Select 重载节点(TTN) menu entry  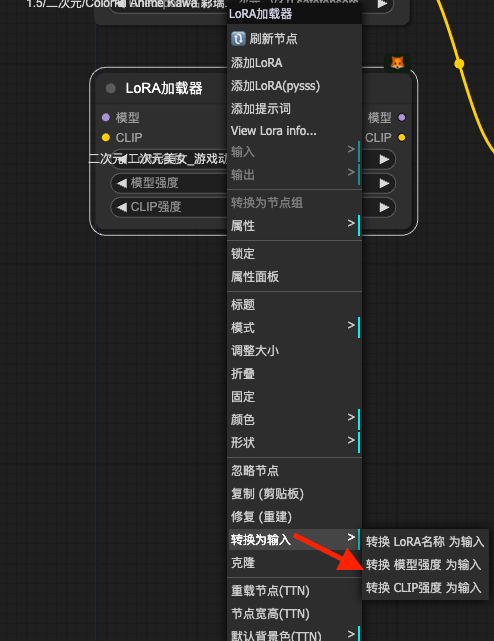point(294,591)
